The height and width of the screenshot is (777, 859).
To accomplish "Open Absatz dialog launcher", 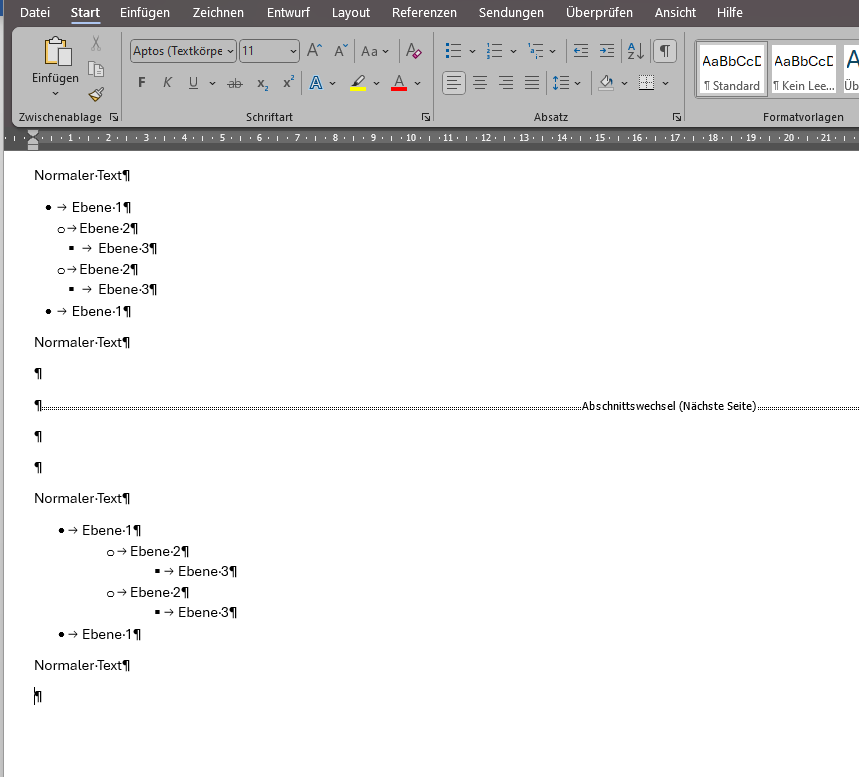I will pos(677,117).
